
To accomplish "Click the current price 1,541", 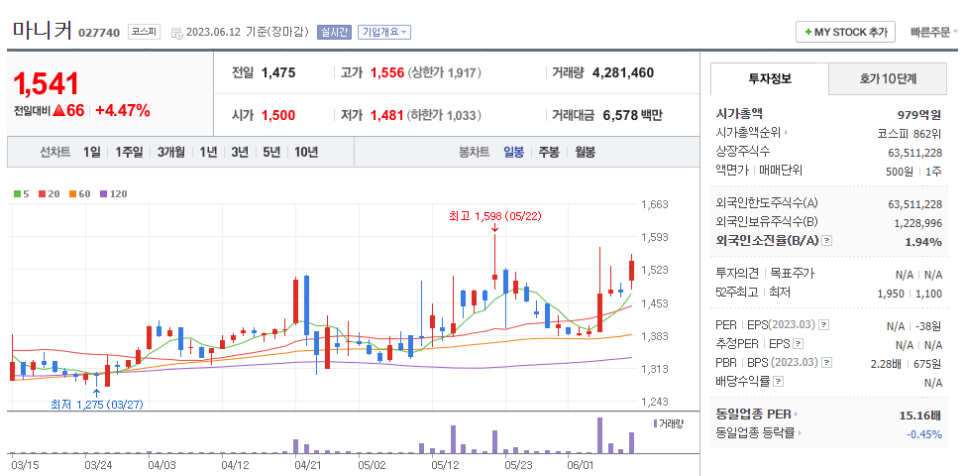I will pyautogui.click(x=47, y=84).
